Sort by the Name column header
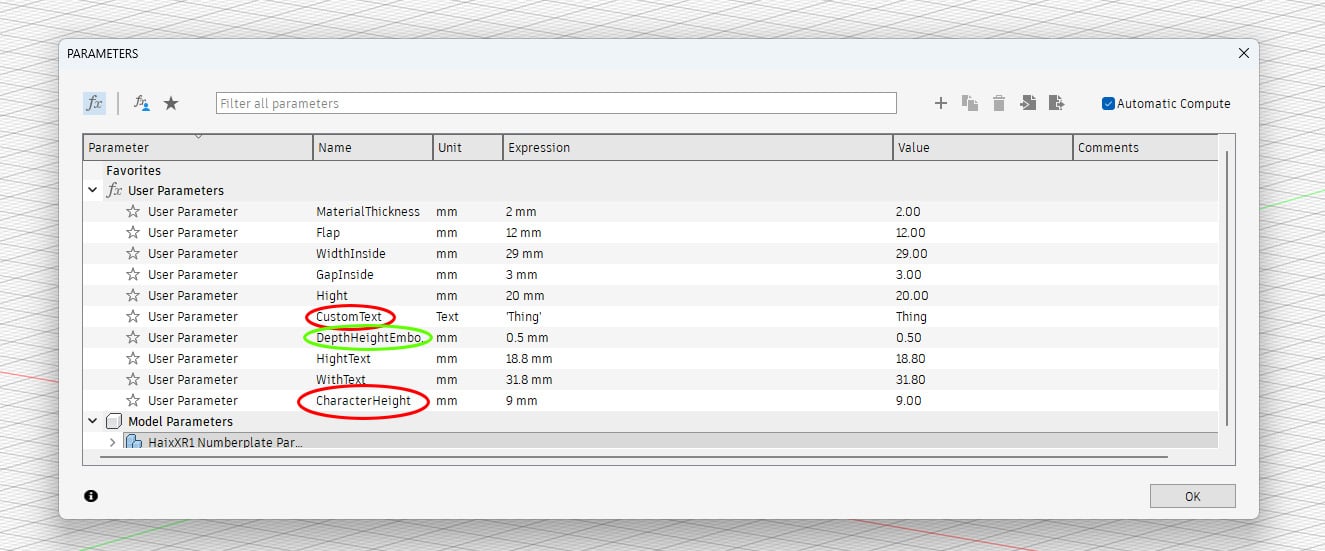 (373, 147)
